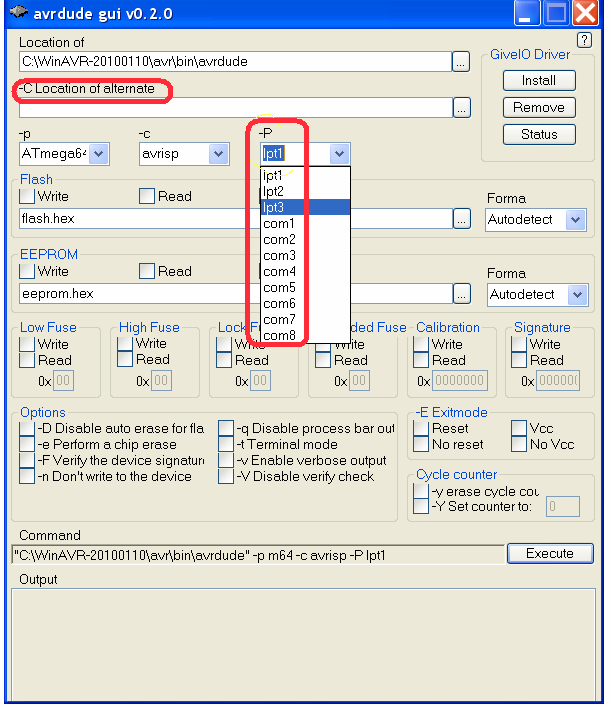The height and width of the screenshot is (707, 612).
Task: Browse for eeprom.hex file
Action: tap(461, 294)
